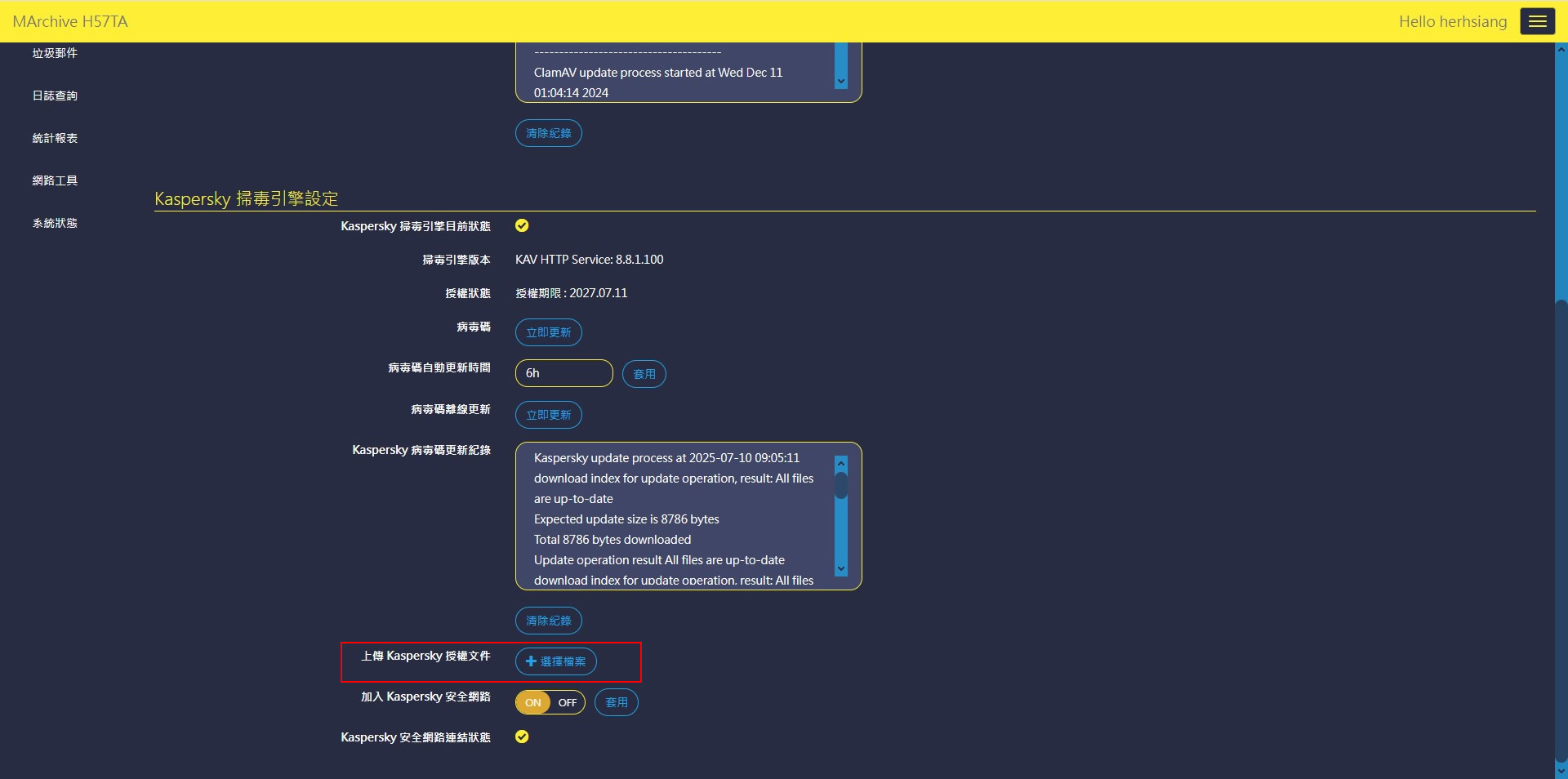Switch Kaspersky security network to ON
Image resolution: width=1568 pixels, height=779 pixels.
coord(533,703)
